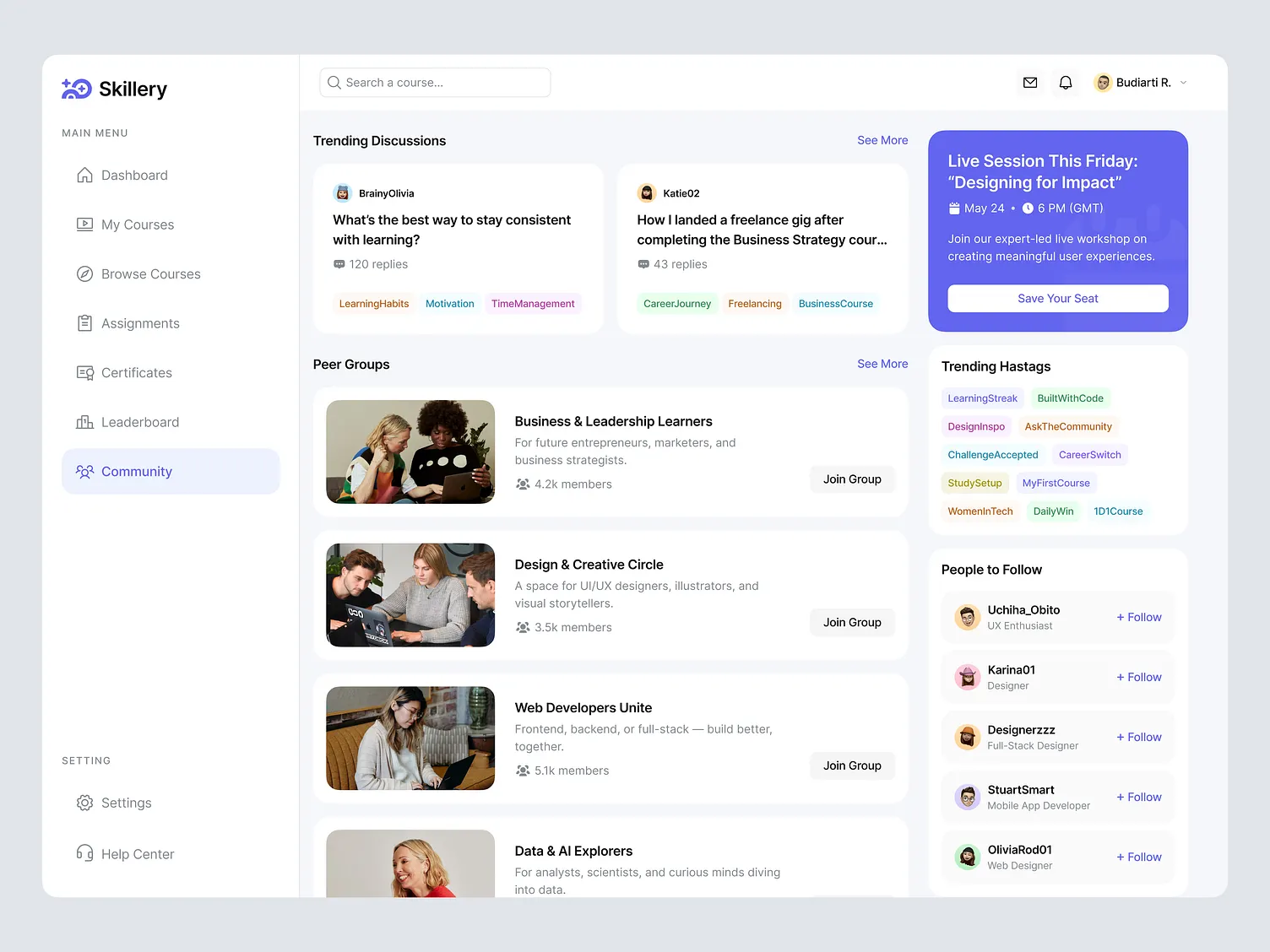Click the search magnifier icon
Image resolution: width=1270 pixels, height=952 pixels.
pos(334,83)
